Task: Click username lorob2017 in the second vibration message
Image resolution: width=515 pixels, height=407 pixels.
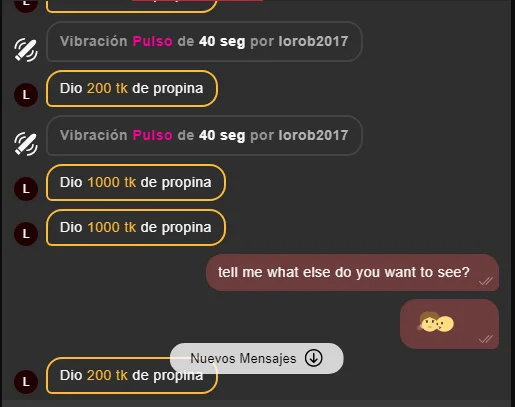Action: (x=313, y=135)
